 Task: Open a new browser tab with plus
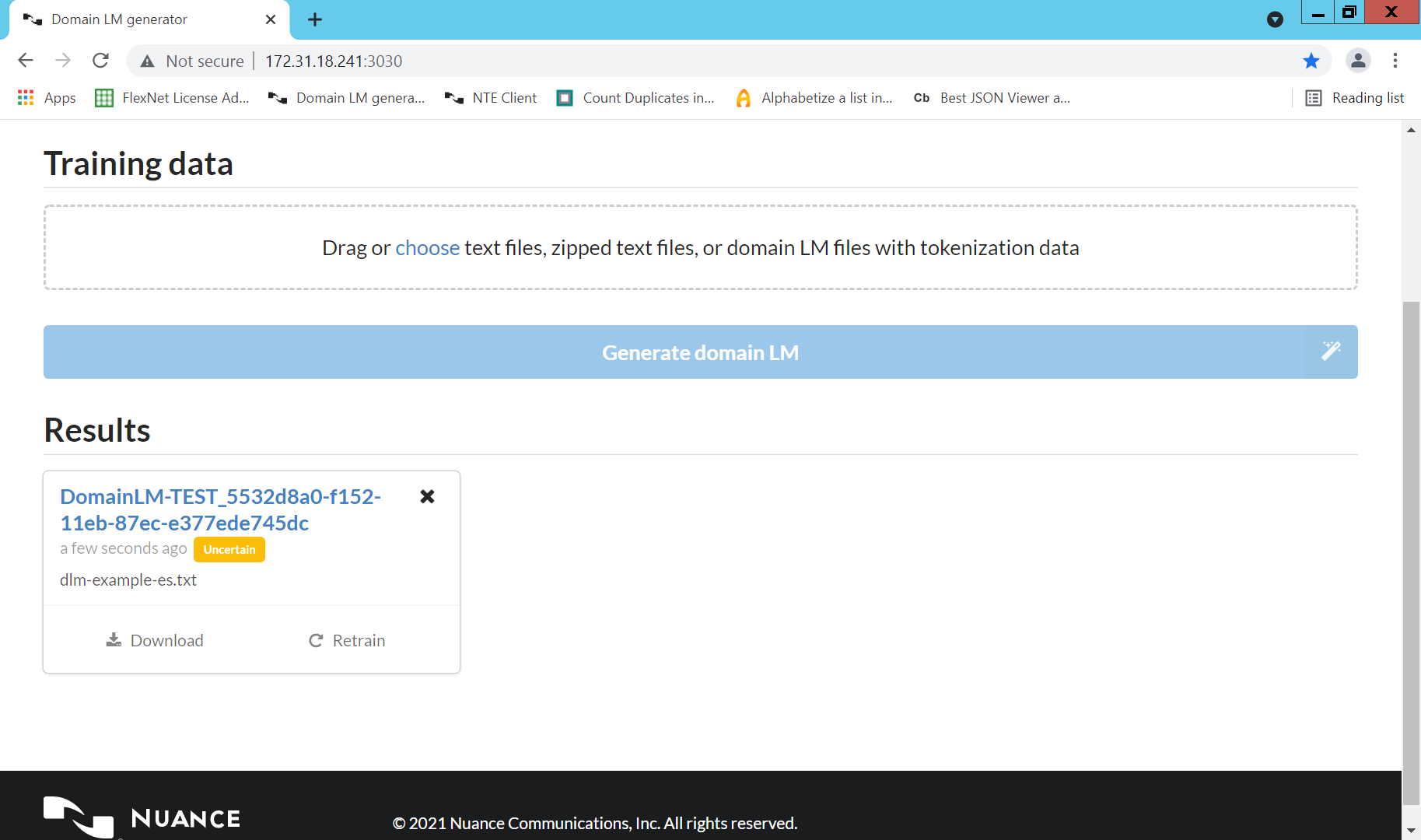click(x=315, y=19)
